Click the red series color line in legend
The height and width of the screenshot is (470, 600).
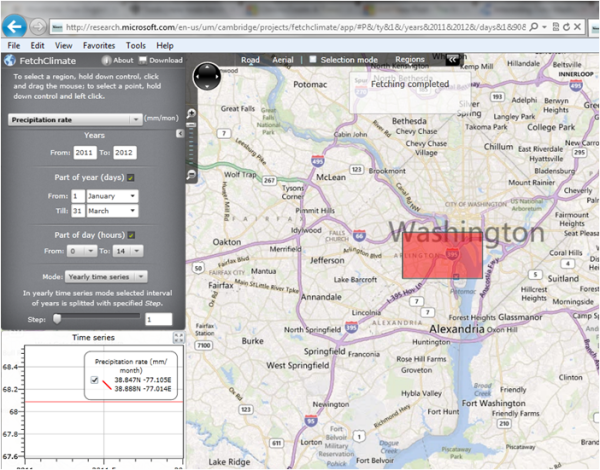click(107, 385)
